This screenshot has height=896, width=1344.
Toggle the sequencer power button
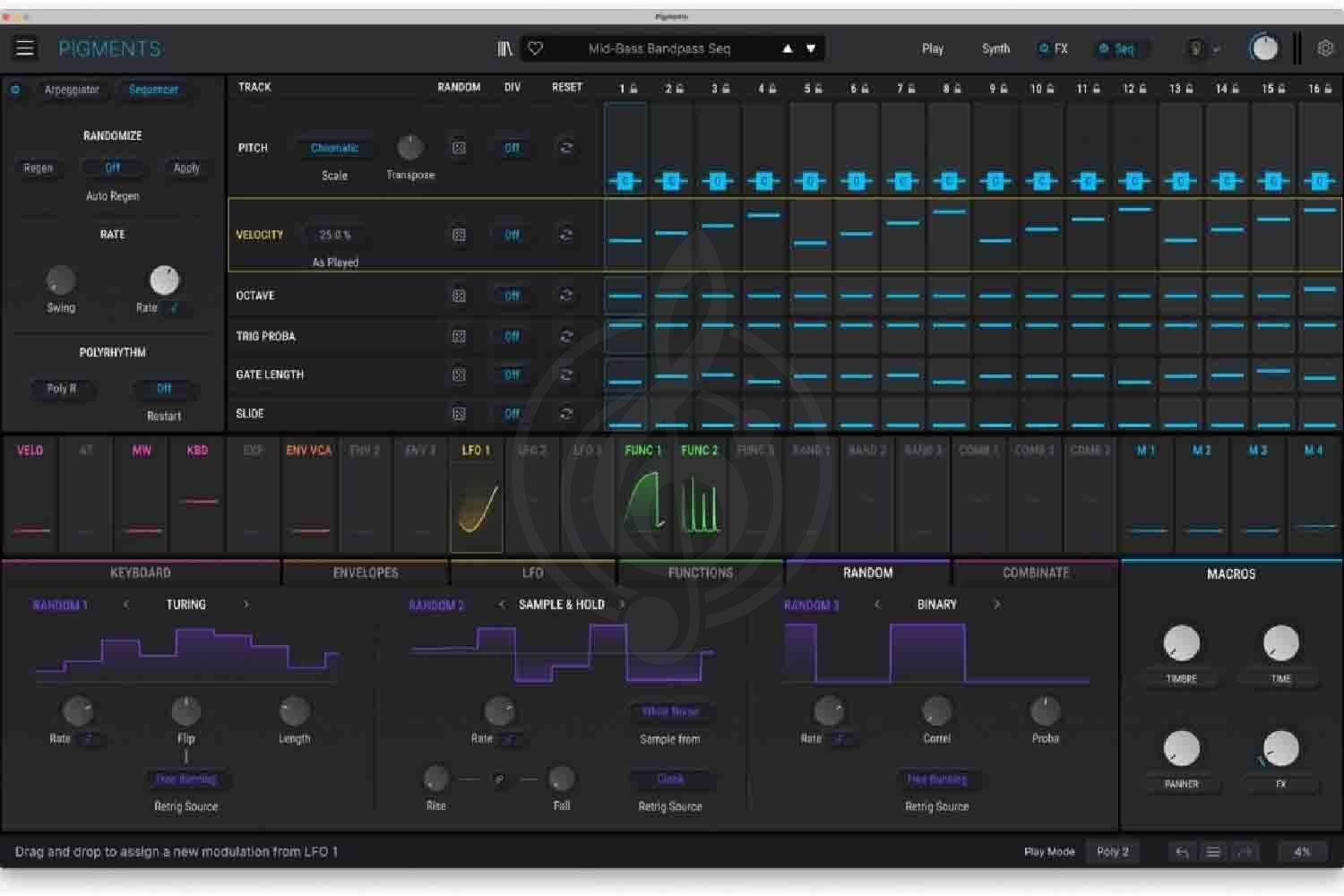click(x=15, y=90)
